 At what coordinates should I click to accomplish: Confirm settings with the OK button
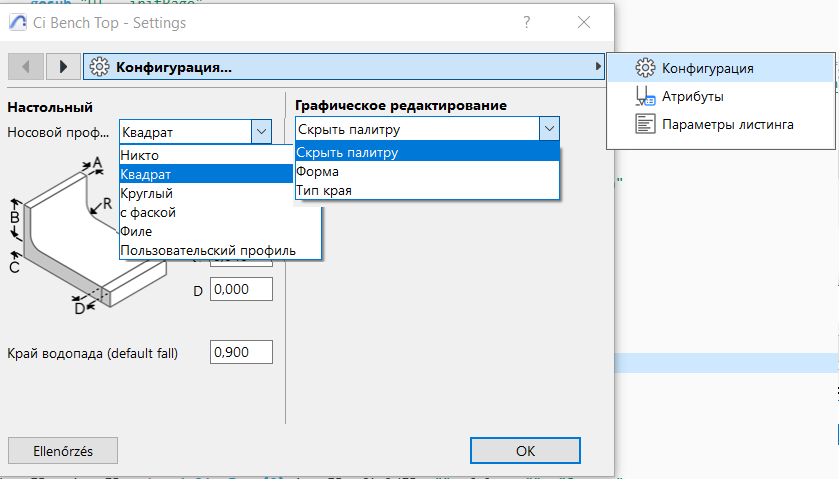tap(525, 451)
